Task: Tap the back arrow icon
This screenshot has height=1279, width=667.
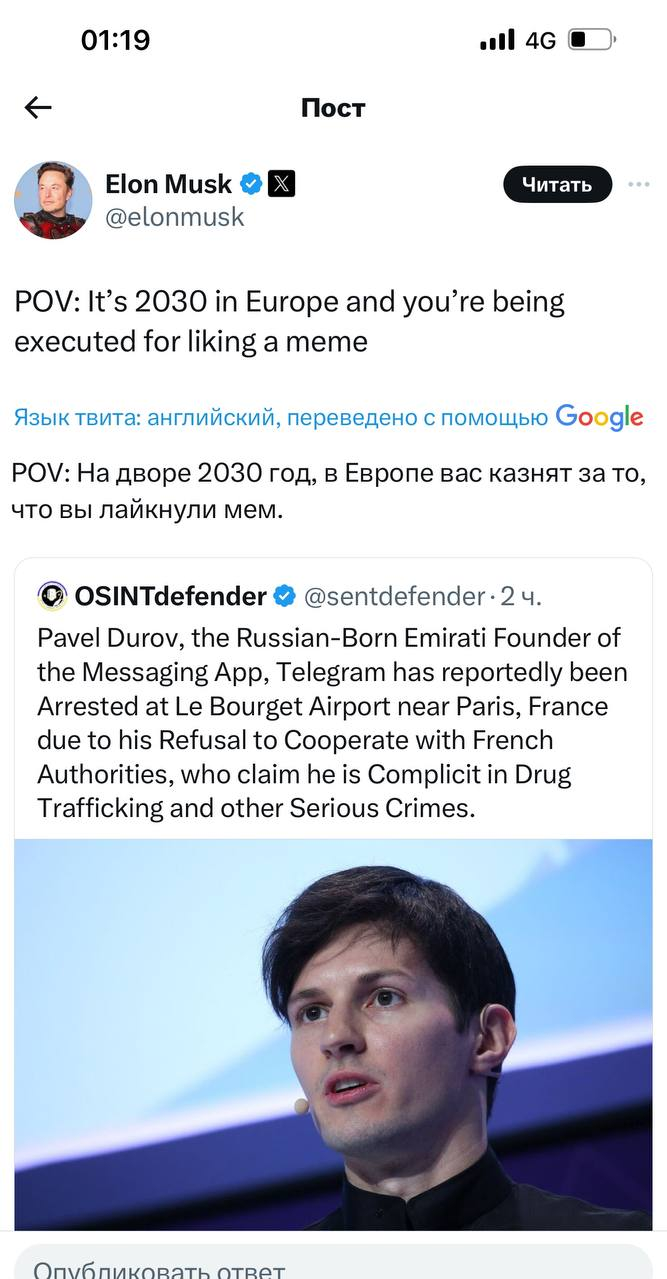Action: [38, 108]
